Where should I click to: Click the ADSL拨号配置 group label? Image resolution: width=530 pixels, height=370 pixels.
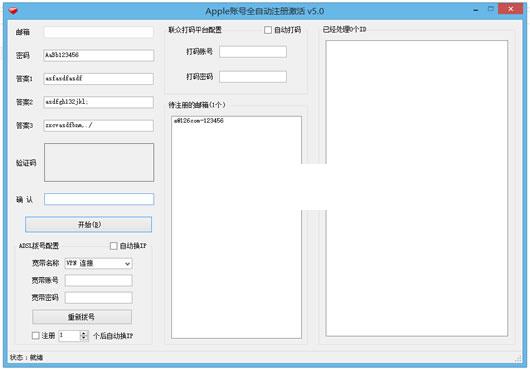coord(39,246)
